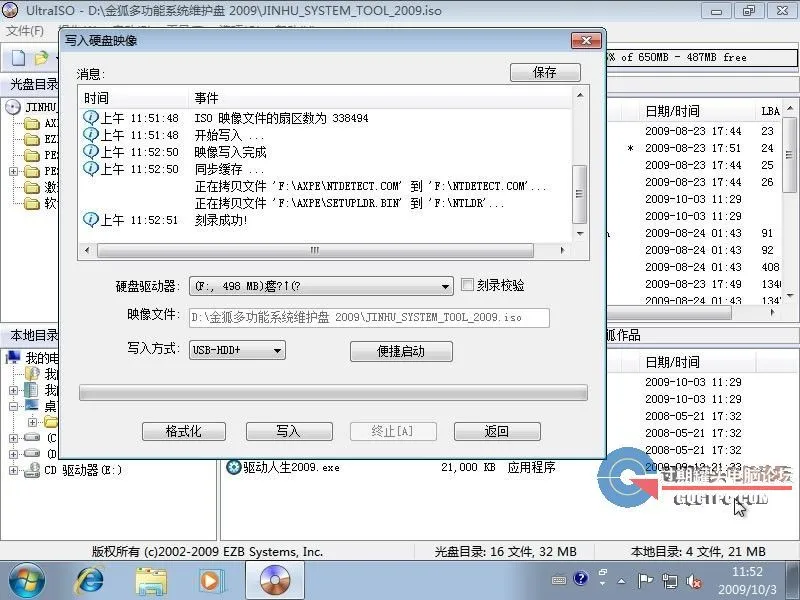Open the 硬盘驱动器 drive dropdown
Viewport: 800px width, 600px height.
445,284
